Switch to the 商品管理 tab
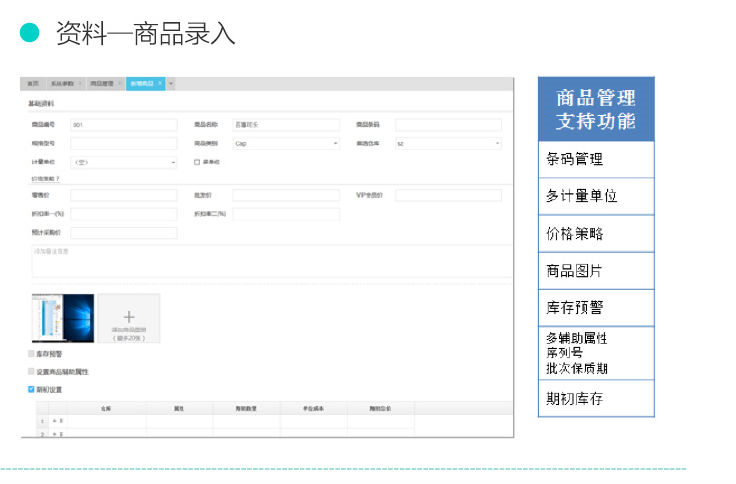This screenshot has height=484, width=736. (102, 83)
